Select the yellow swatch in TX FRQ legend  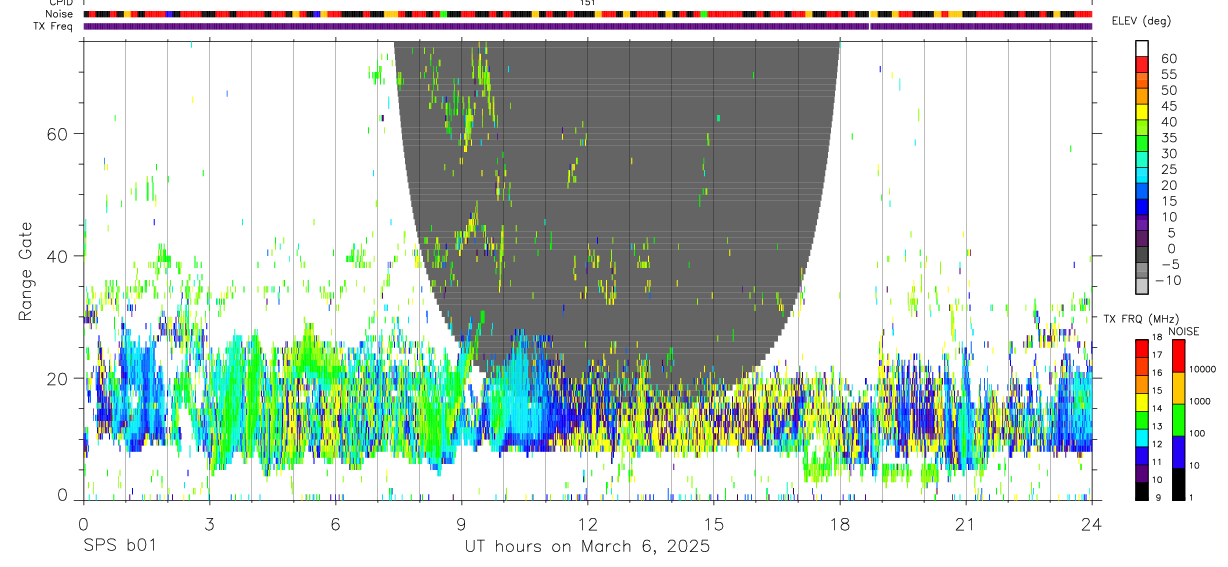coord(1141,403)
